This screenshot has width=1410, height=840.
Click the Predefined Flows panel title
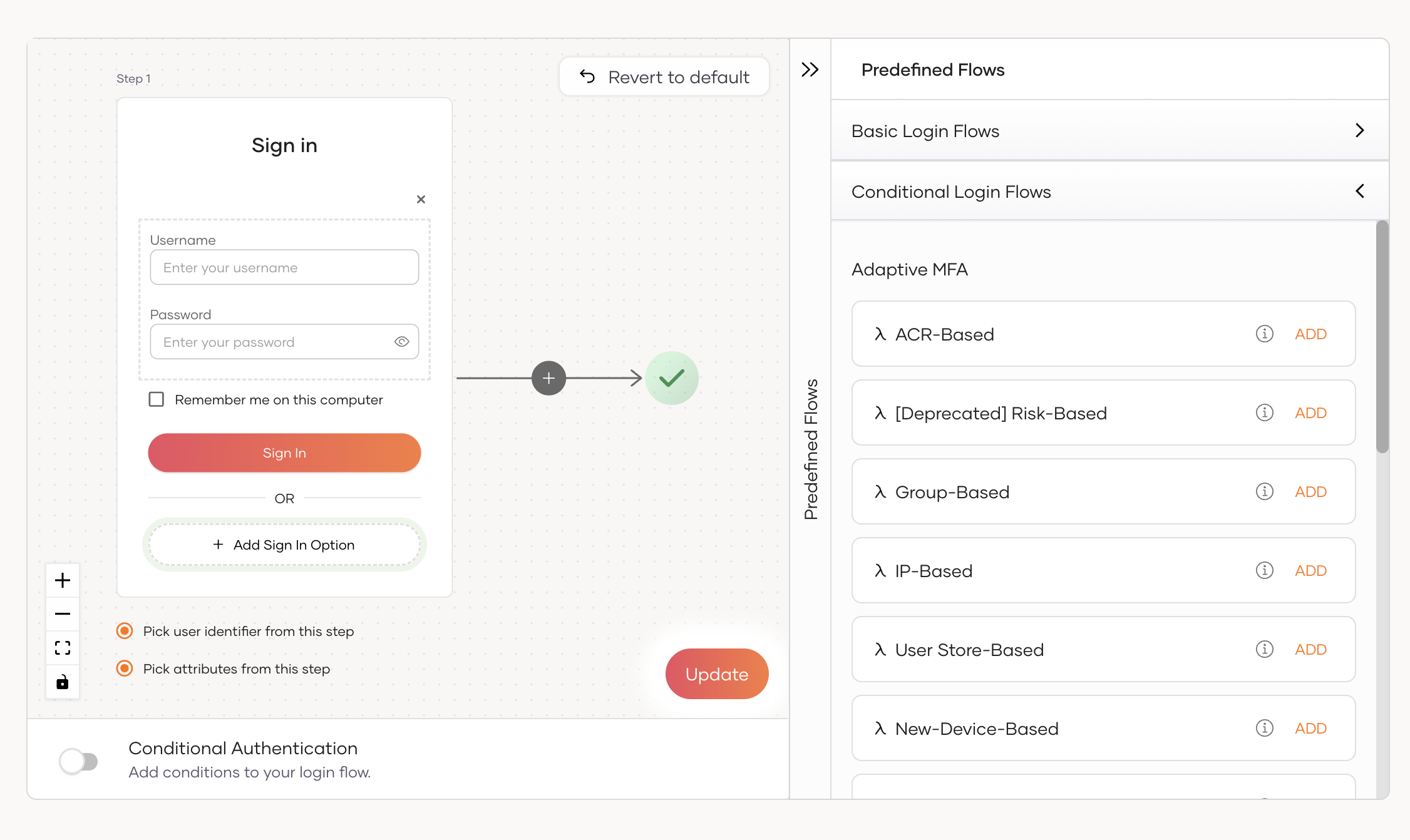coord(933,69)
